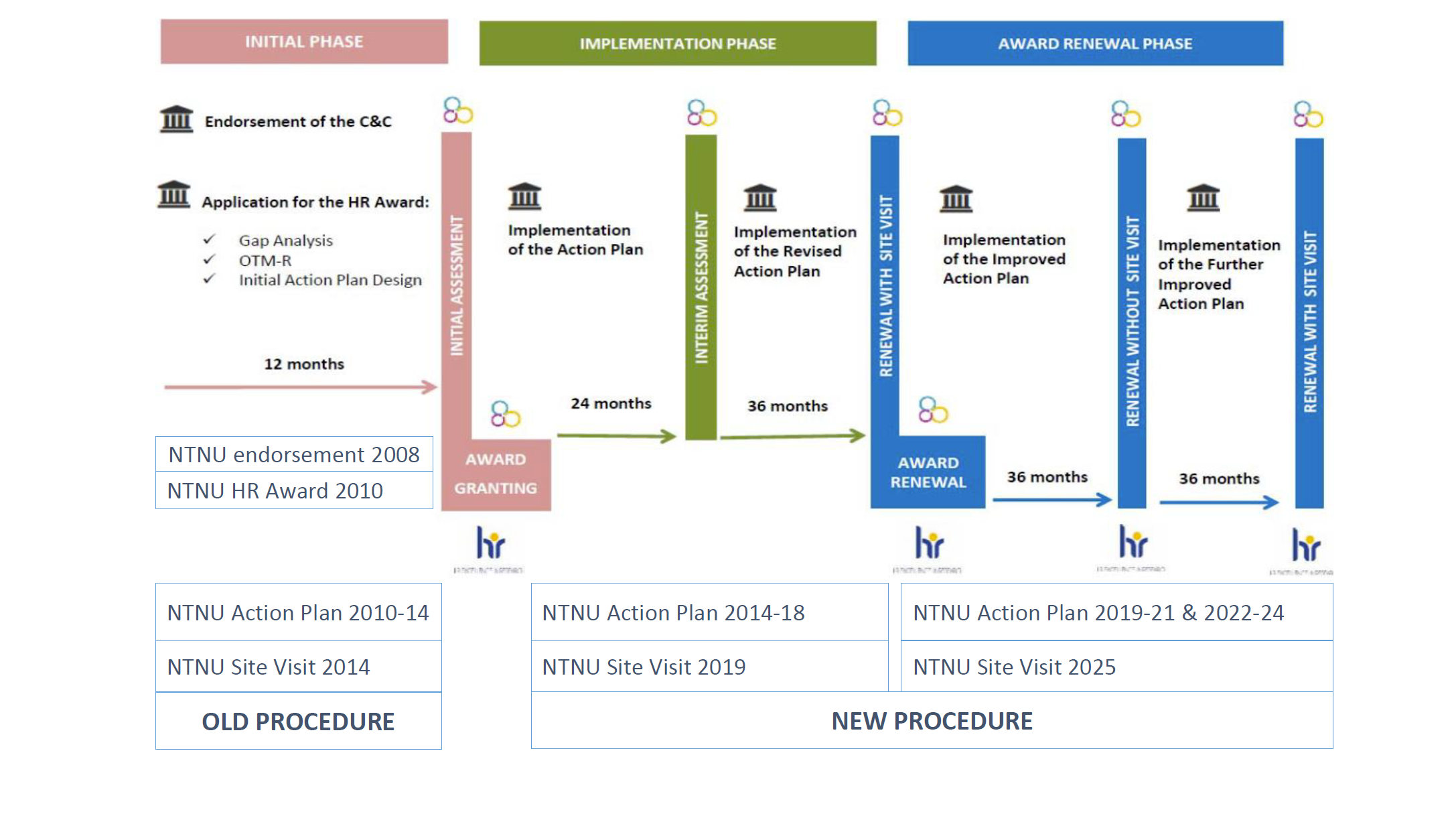Click institution icon beside Endorsement of the C&C
The image size is (1456, 820).
pyautogui.click(x=176, y=119)
